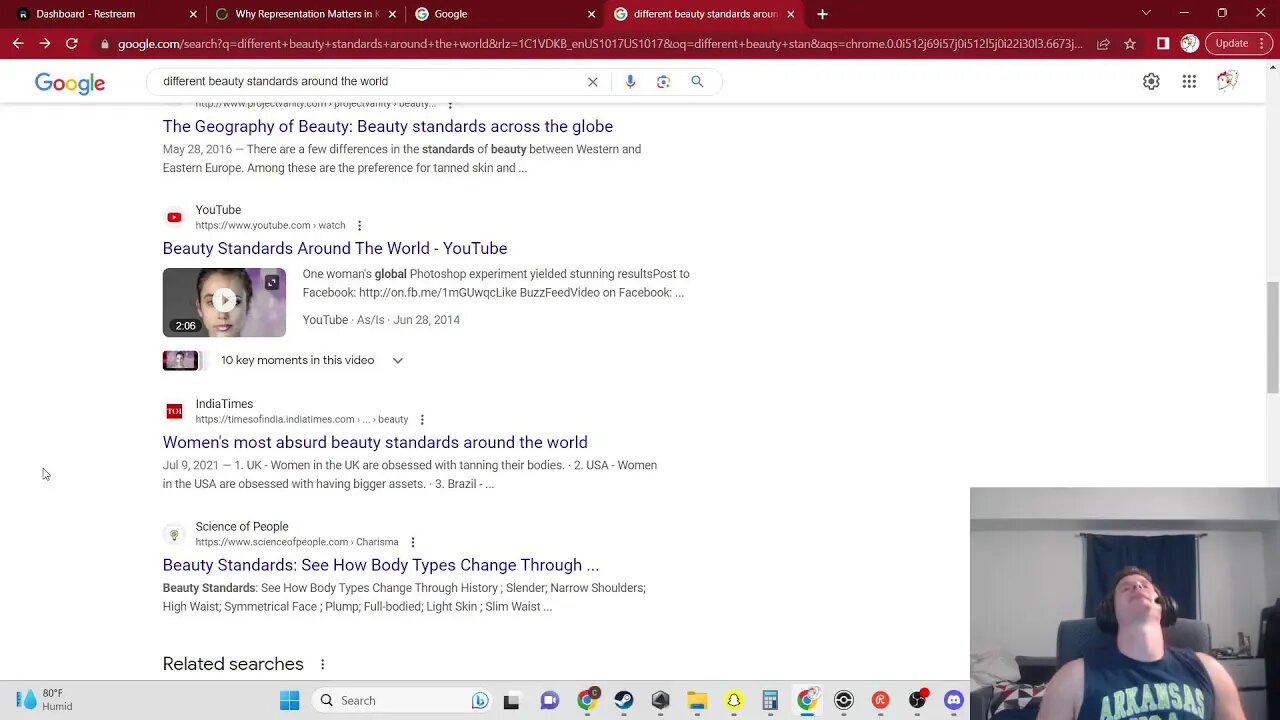Viewport: 1280px width, 720px height.
Task: Open Calculator from the taskbar
Action: tap(770, 701)
